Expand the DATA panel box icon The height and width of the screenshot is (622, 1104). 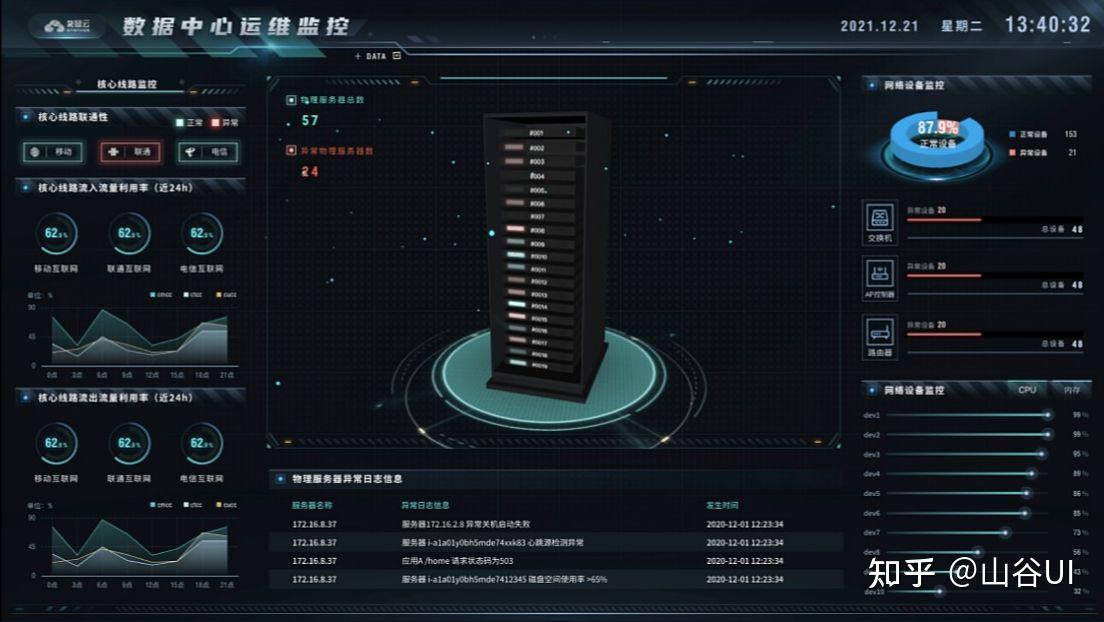397,56
